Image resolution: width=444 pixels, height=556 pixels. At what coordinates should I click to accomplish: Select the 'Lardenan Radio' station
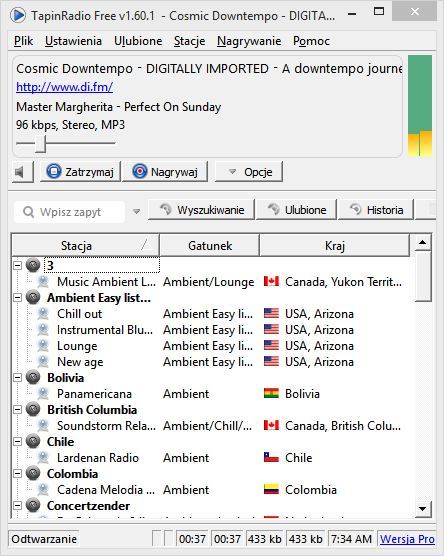point(98,457)
